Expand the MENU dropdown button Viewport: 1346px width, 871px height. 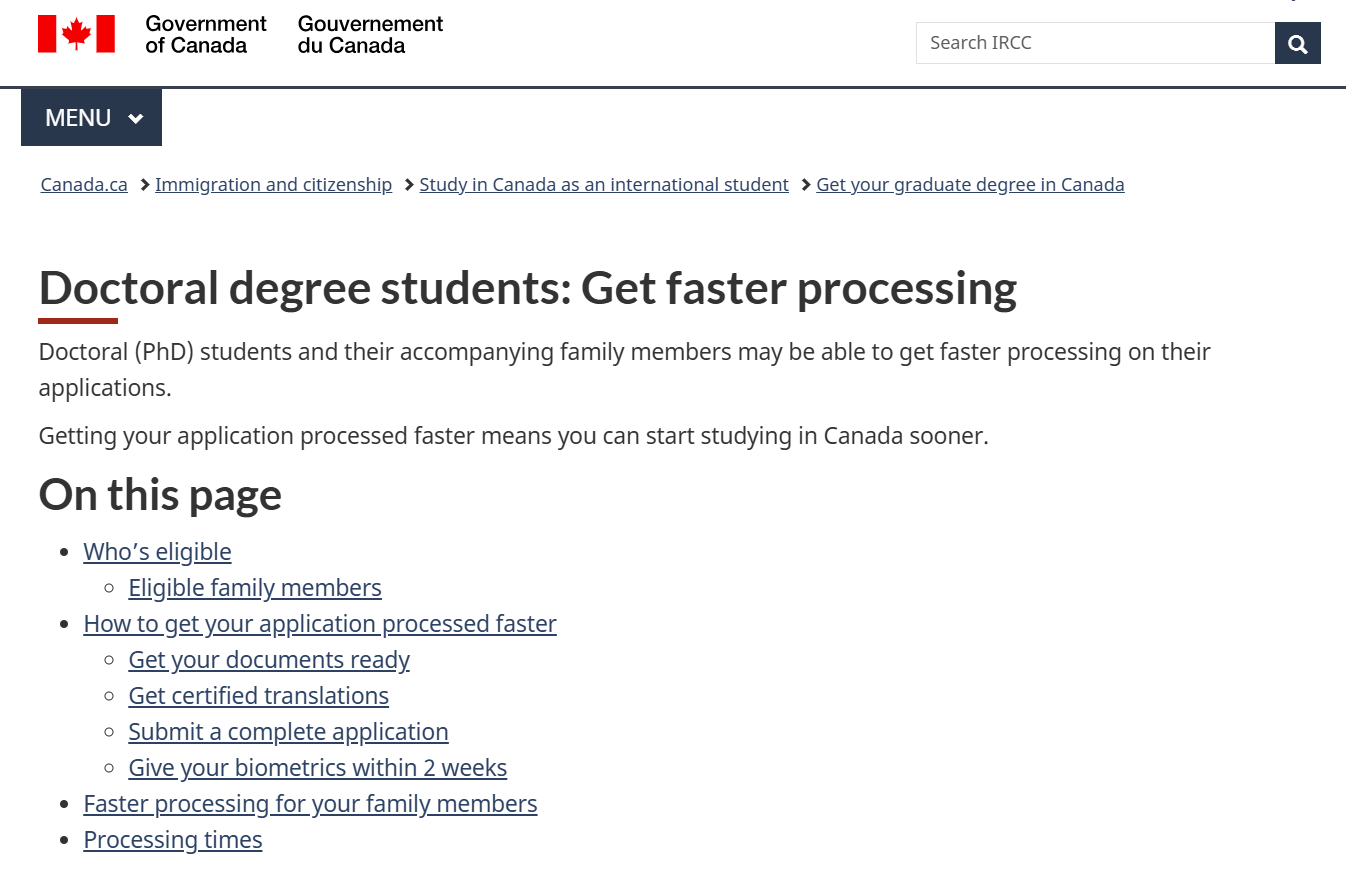91,118
